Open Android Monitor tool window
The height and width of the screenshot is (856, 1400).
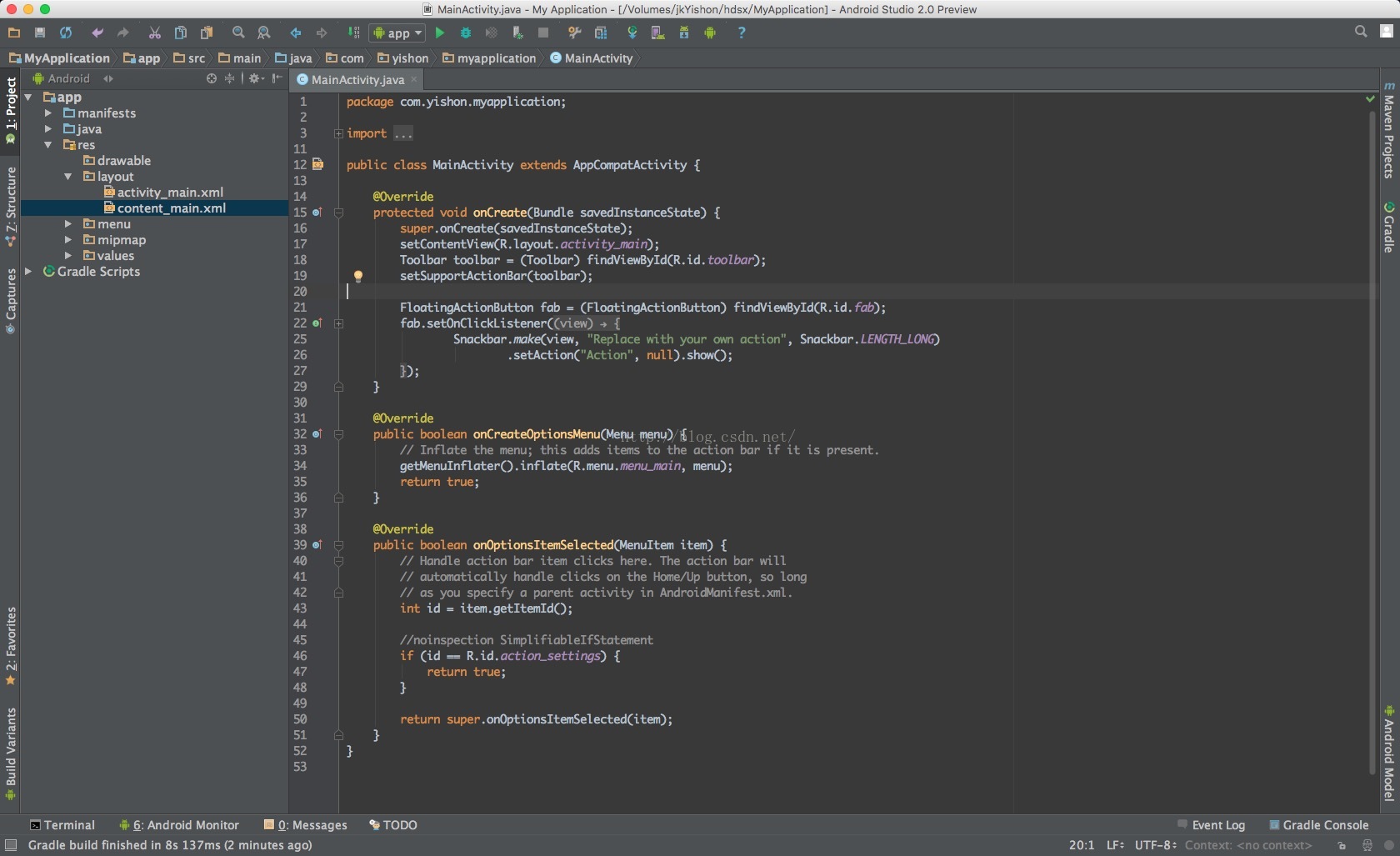179,825
